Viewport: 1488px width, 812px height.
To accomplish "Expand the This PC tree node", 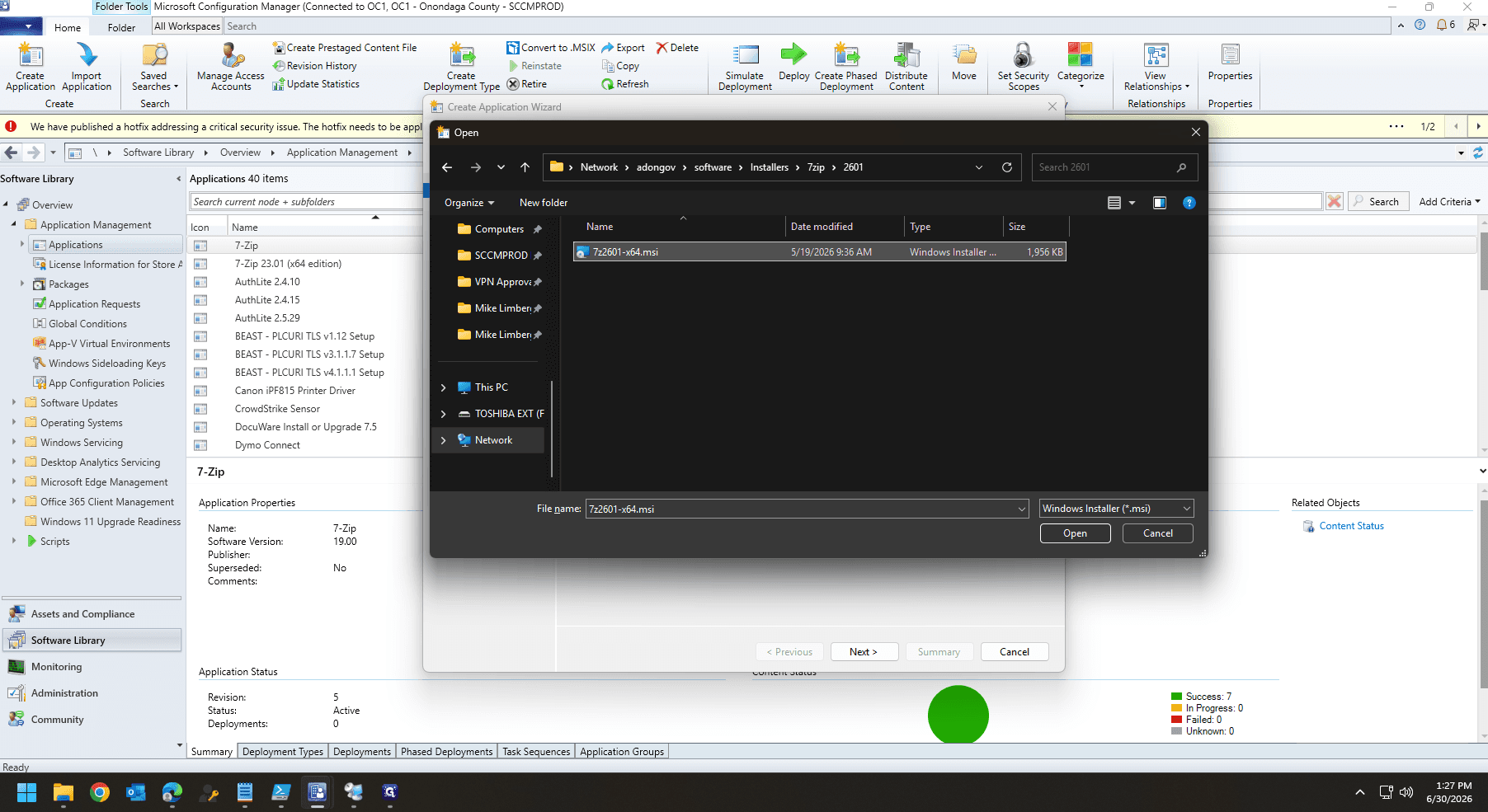I will tap(444, 387).
